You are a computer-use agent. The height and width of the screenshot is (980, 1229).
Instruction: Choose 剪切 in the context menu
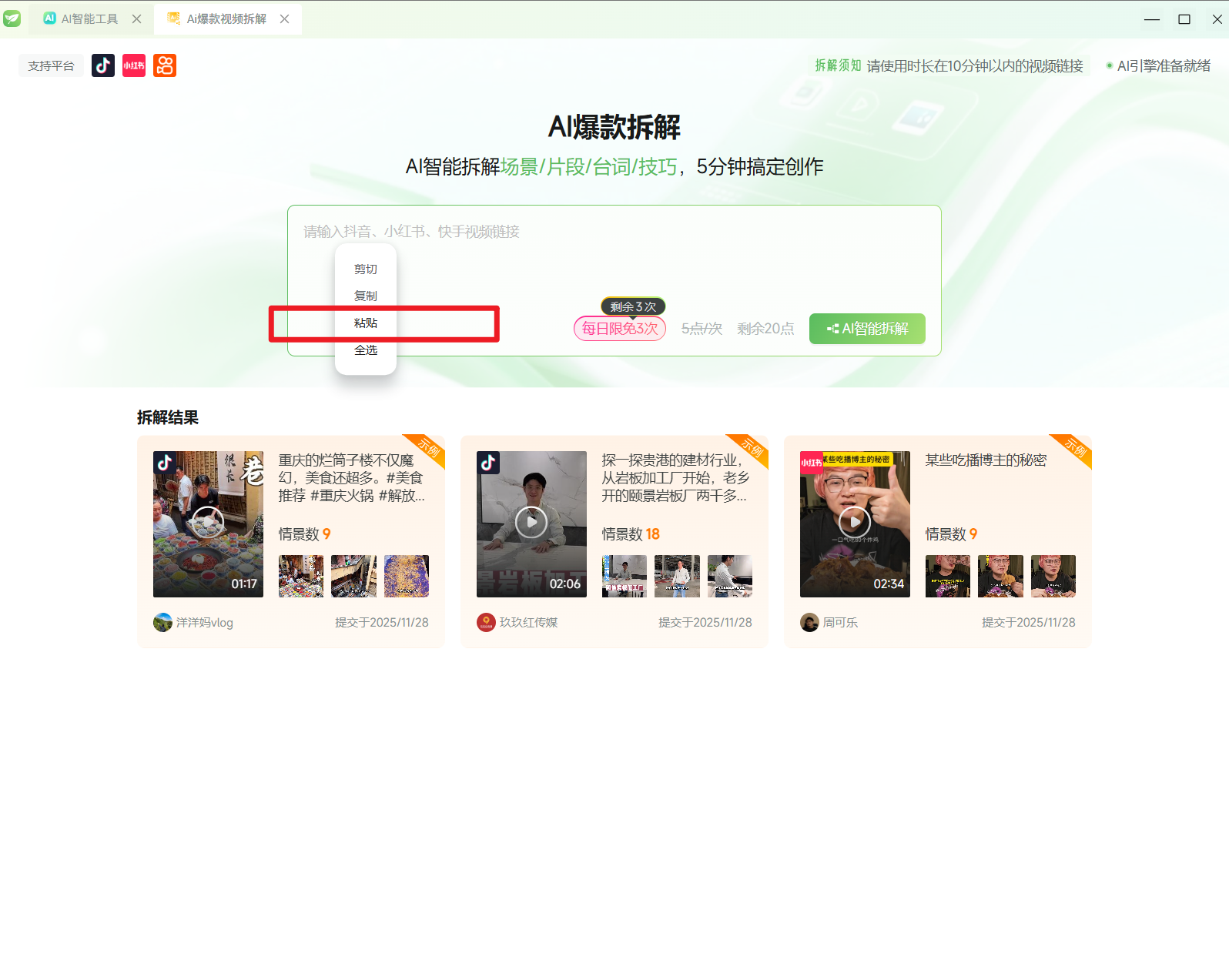coord(366,269)
